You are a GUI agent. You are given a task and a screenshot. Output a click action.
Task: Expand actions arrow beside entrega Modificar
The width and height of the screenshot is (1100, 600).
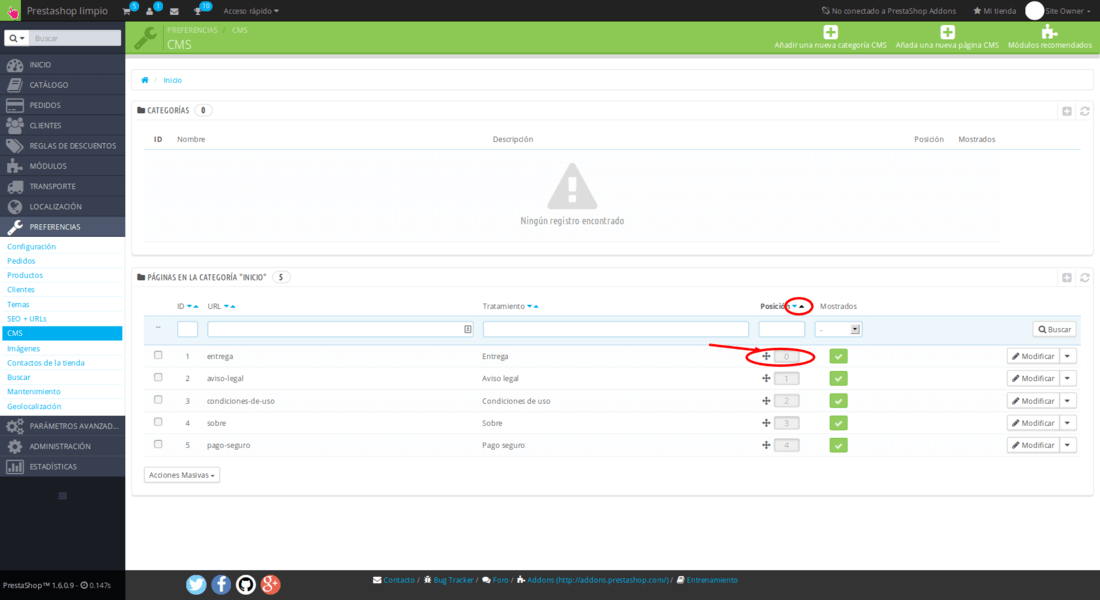(x=1068, y=356)
